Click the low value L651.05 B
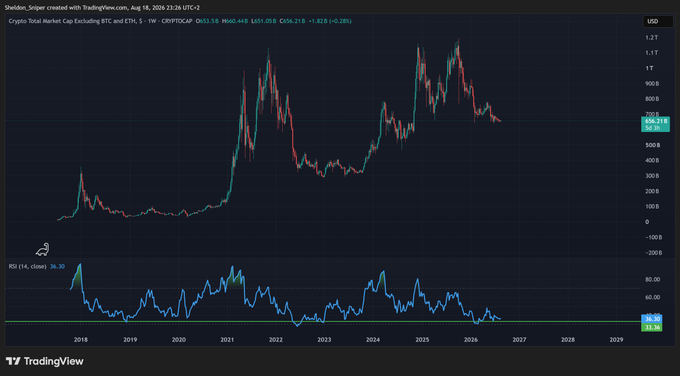This screenshot has width=680, height=376. pyautogui.click(x=263, y=21)
